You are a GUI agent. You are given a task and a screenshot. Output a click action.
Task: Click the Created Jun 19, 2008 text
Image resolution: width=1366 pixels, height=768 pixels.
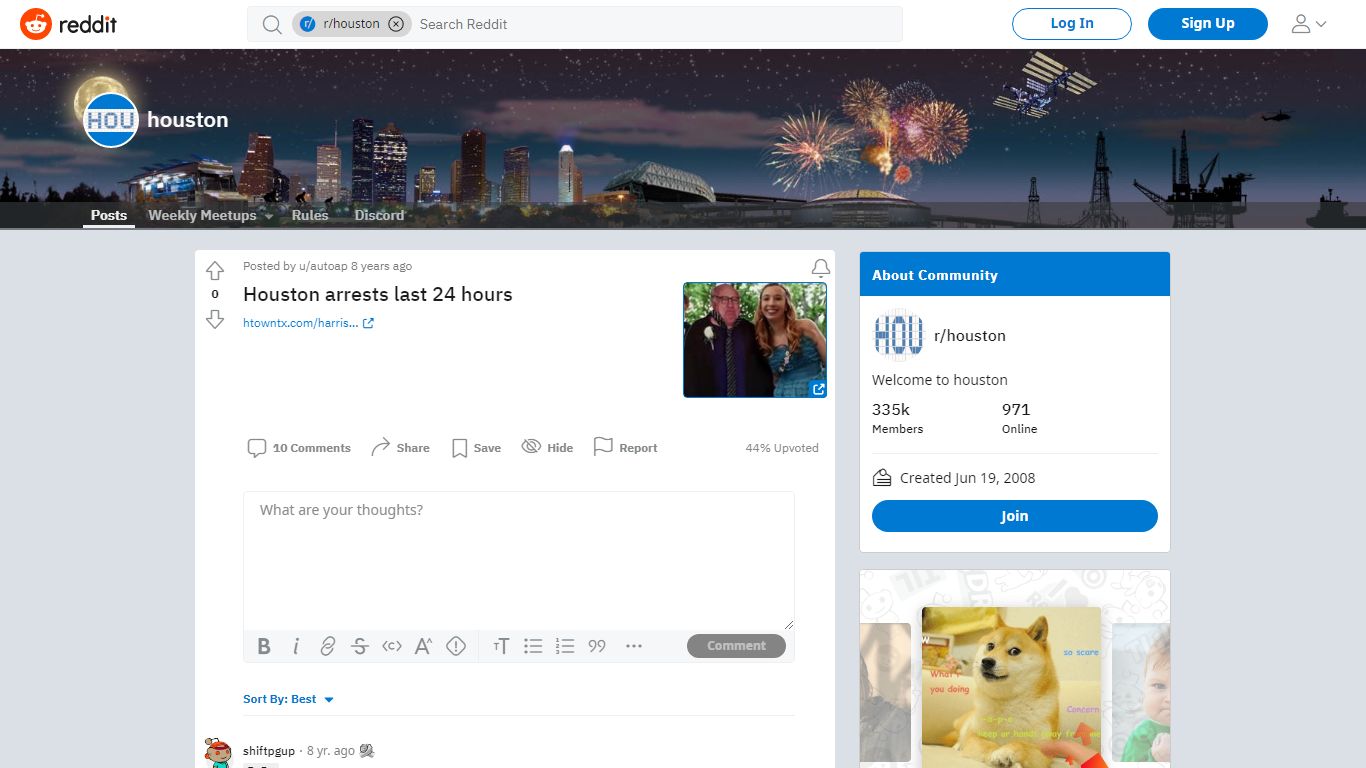coord(967,478)
